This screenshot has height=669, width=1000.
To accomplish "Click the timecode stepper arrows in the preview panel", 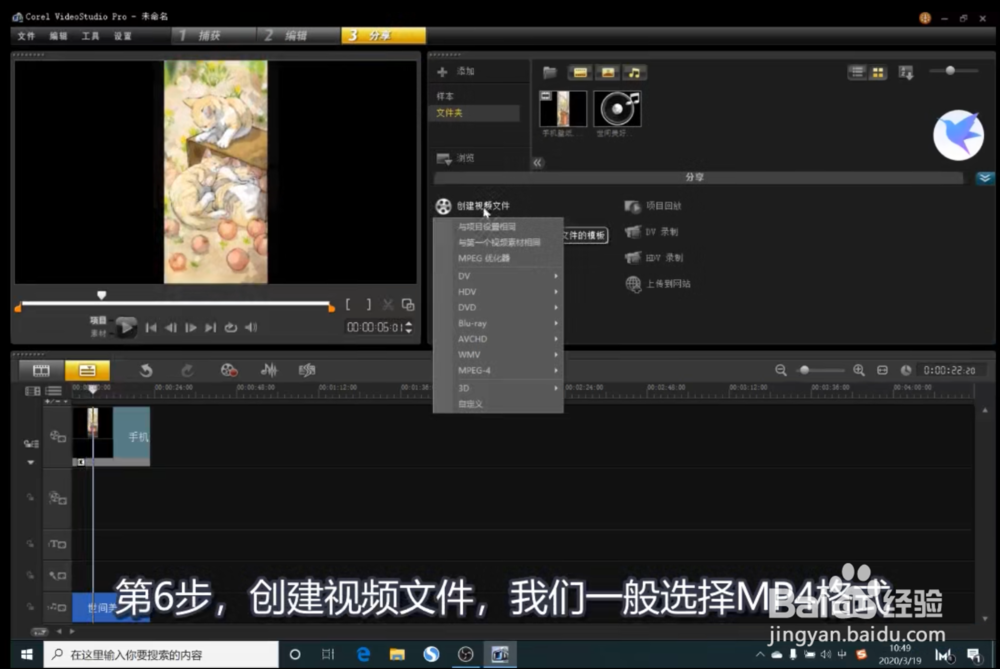I will (409, 327).
